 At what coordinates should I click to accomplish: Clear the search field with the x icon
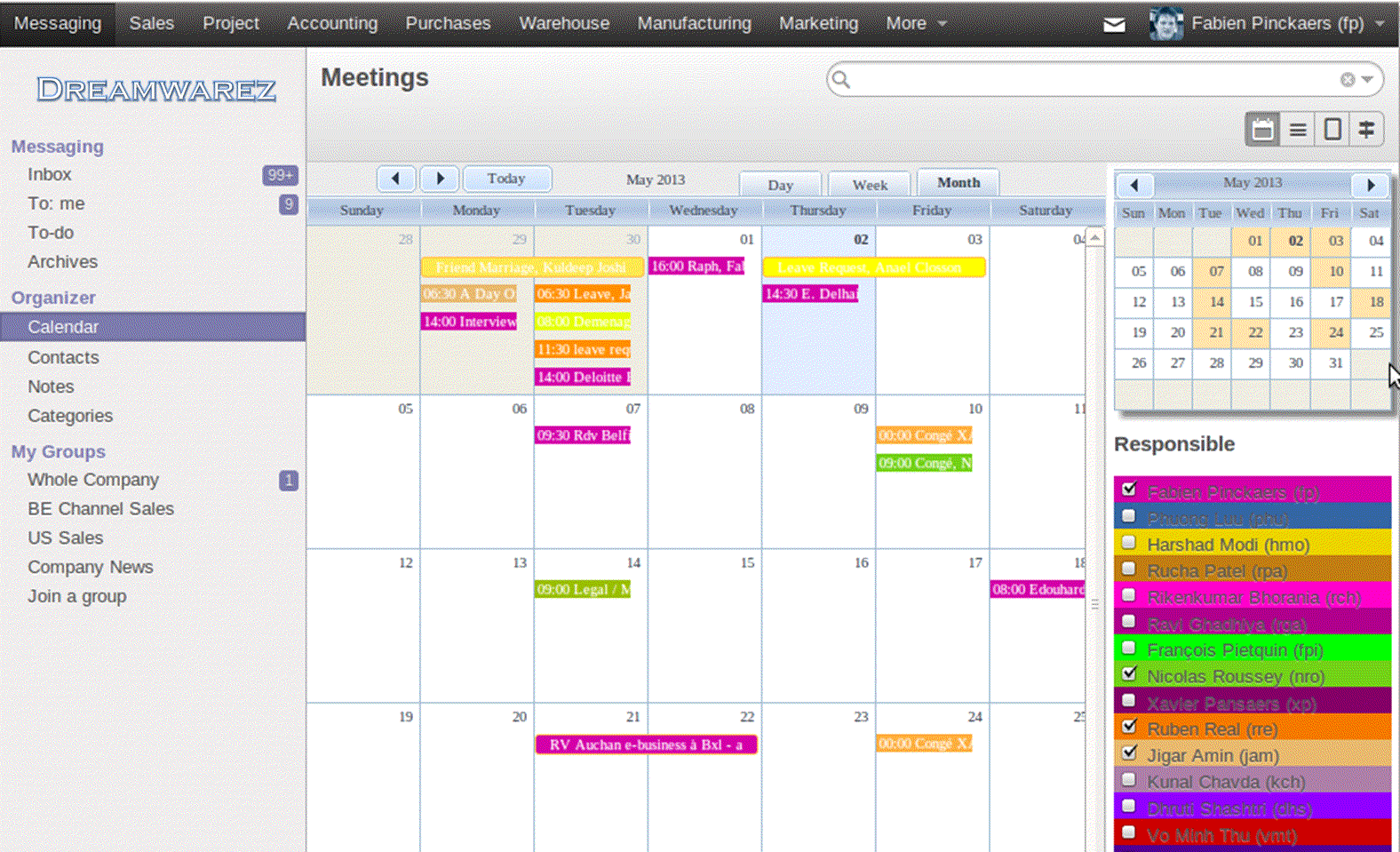pyautogui.click(x=1348, y=80)
